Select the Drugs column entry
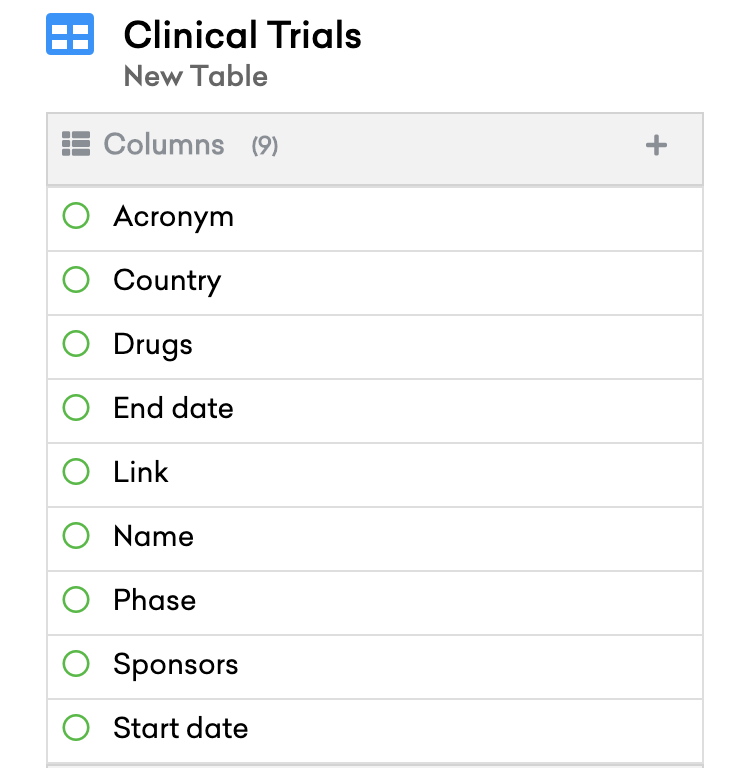The height and width of the screenshot is (768, 734). (375, 347)
